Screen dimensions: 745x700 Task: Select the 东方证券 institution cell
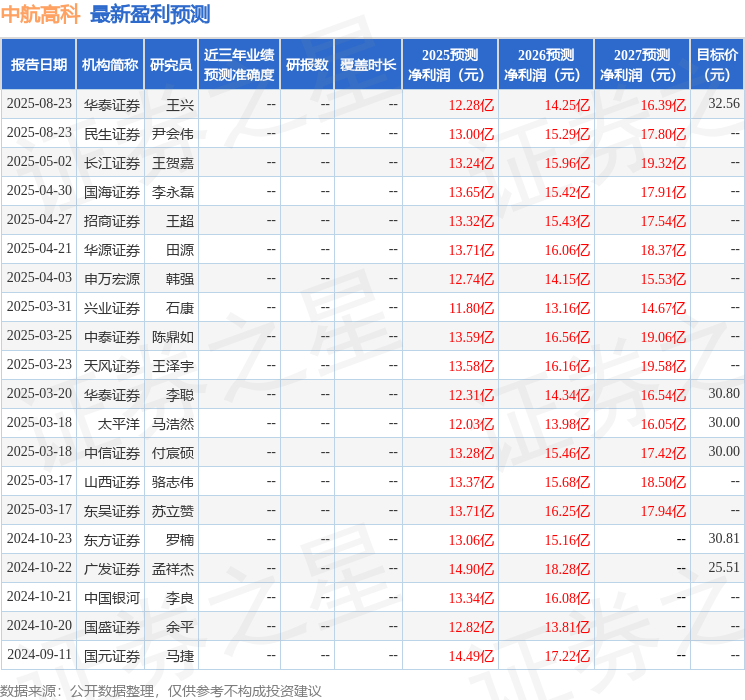coord(112,540)
